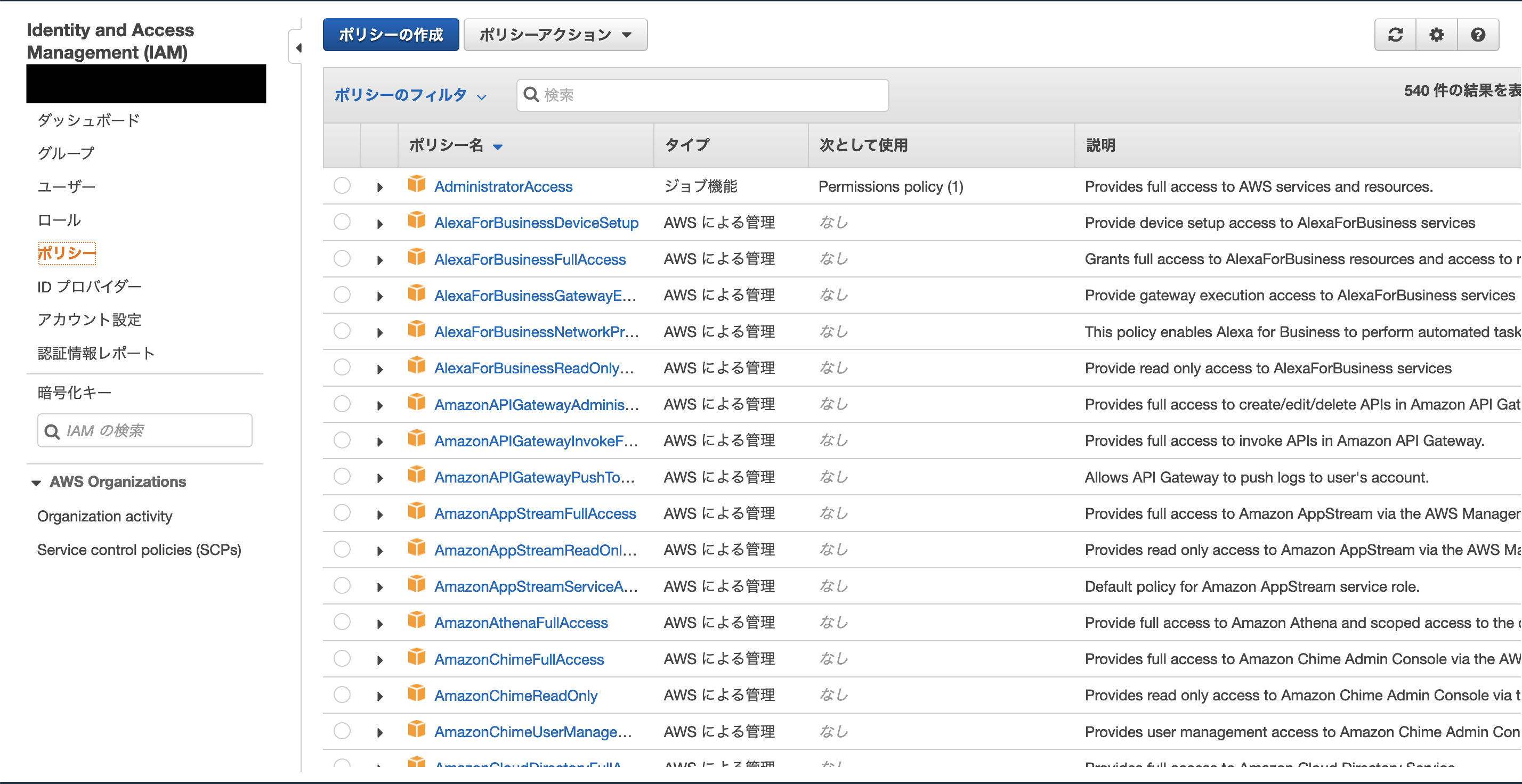The height and width of the screenshot is (784, 1522).
Task: Sort by the ポリシー名 column header
Action: pyautogui.click(x=456, y=145)
